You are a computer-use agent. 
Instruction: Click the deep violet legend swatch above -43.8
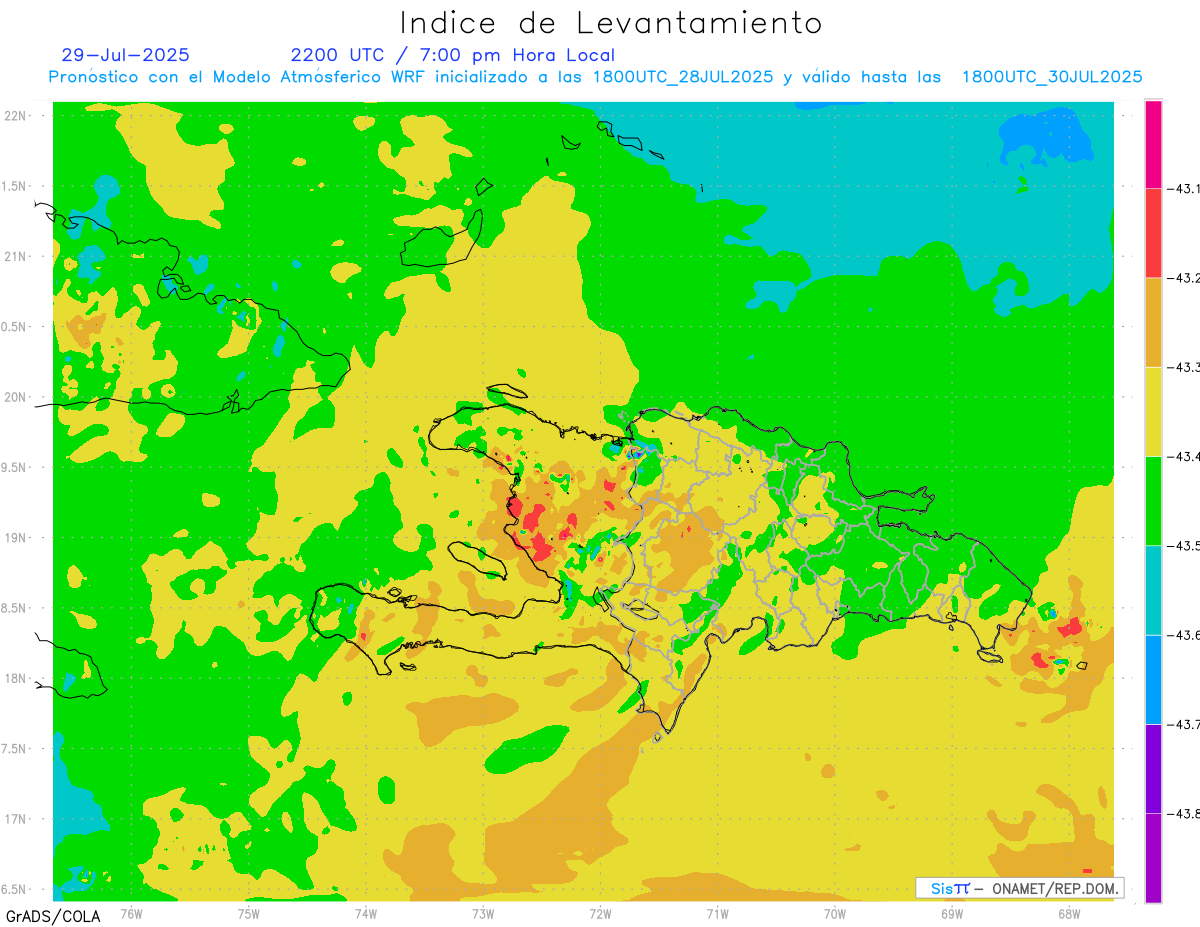pyautogui.click(x=1153, y=768)
